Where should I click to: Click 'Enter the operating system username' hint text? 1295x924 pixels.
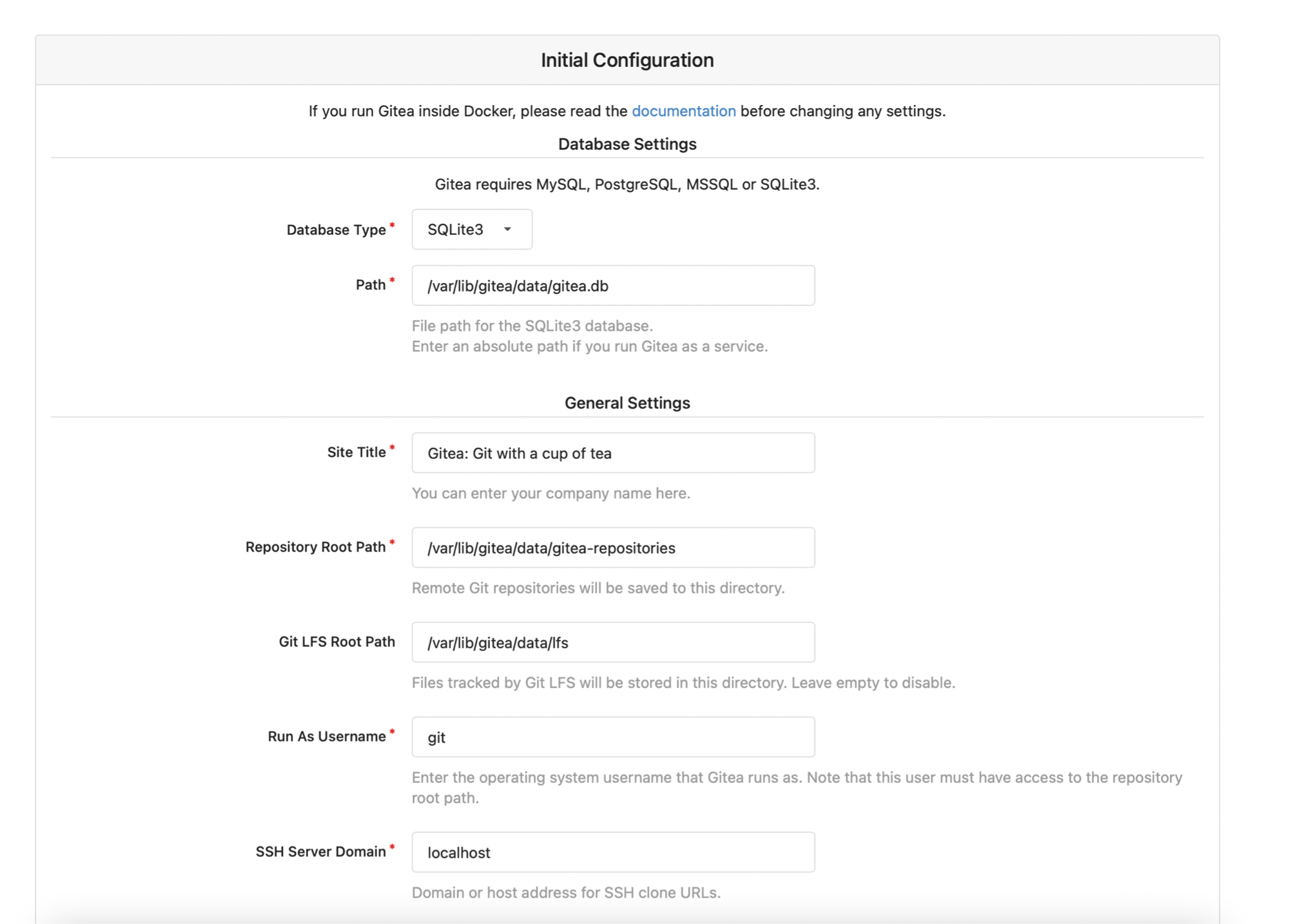point(797,787)
